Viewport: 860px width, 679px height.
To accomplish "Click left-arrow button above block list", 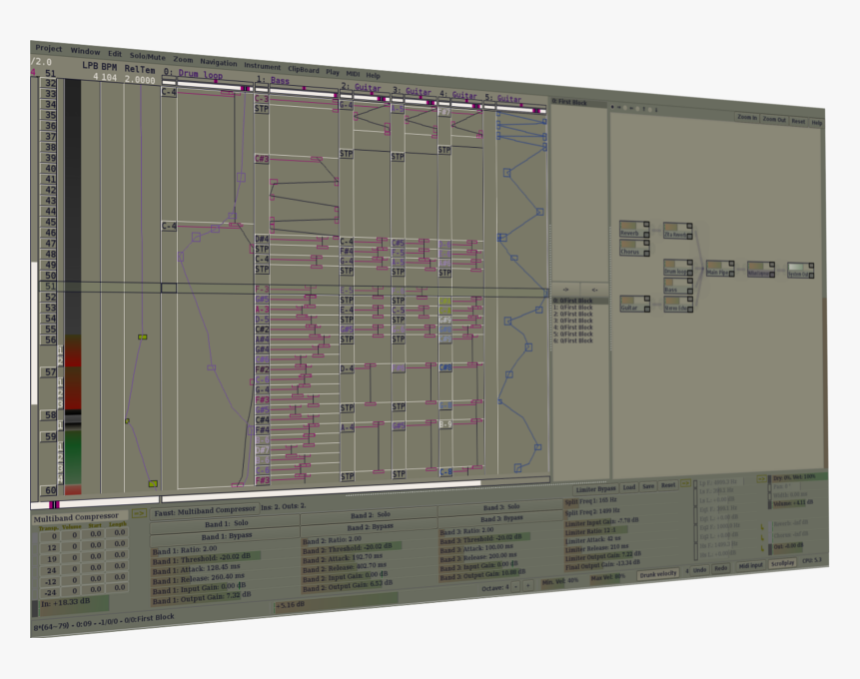I will coord(594,290).
